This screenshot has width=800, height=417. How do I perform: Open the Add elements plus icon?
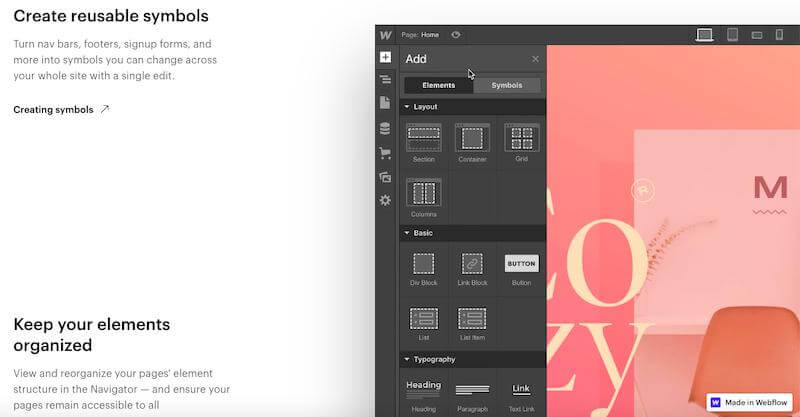pos(386,57)
